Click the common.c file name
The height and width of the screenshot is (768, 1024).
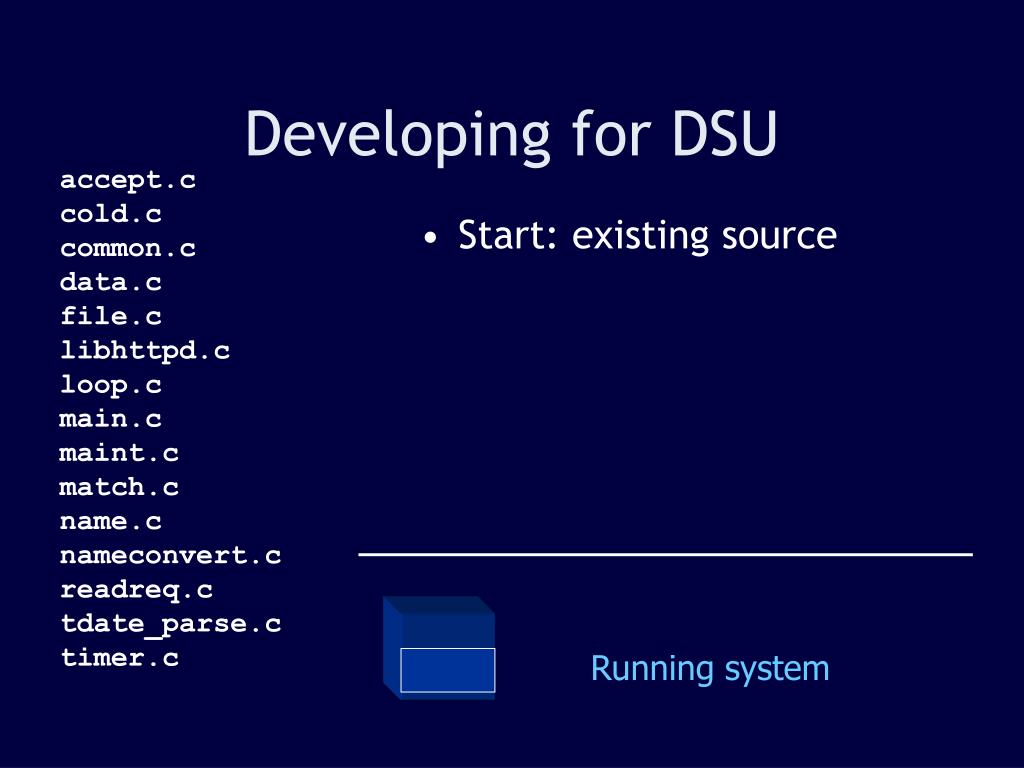click(128, 248)
